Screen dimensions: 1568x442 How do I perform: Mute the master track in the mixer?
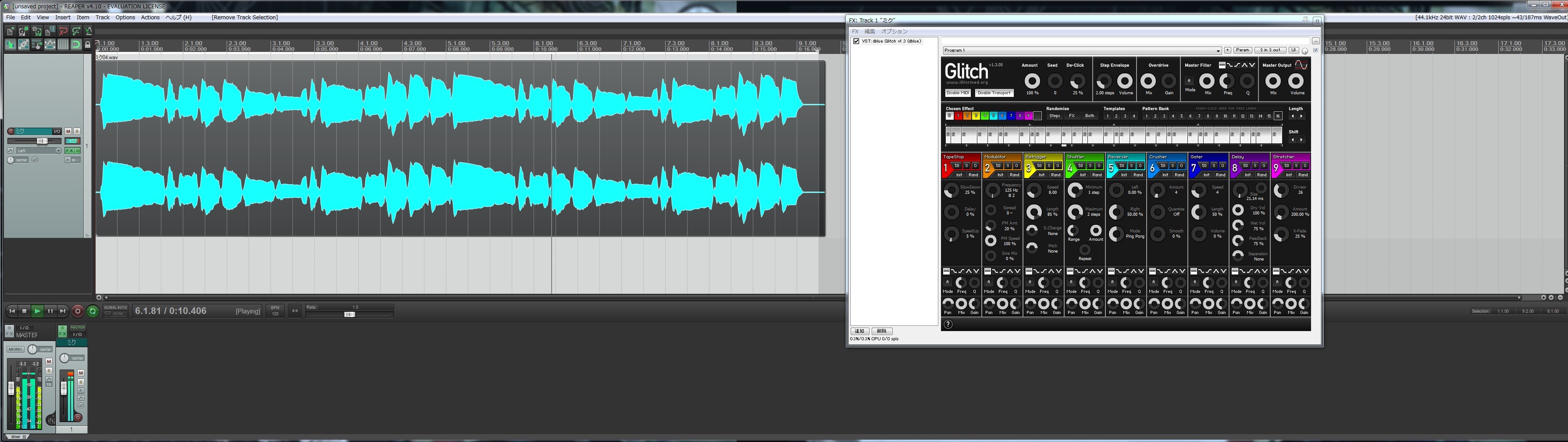[49, 362]
